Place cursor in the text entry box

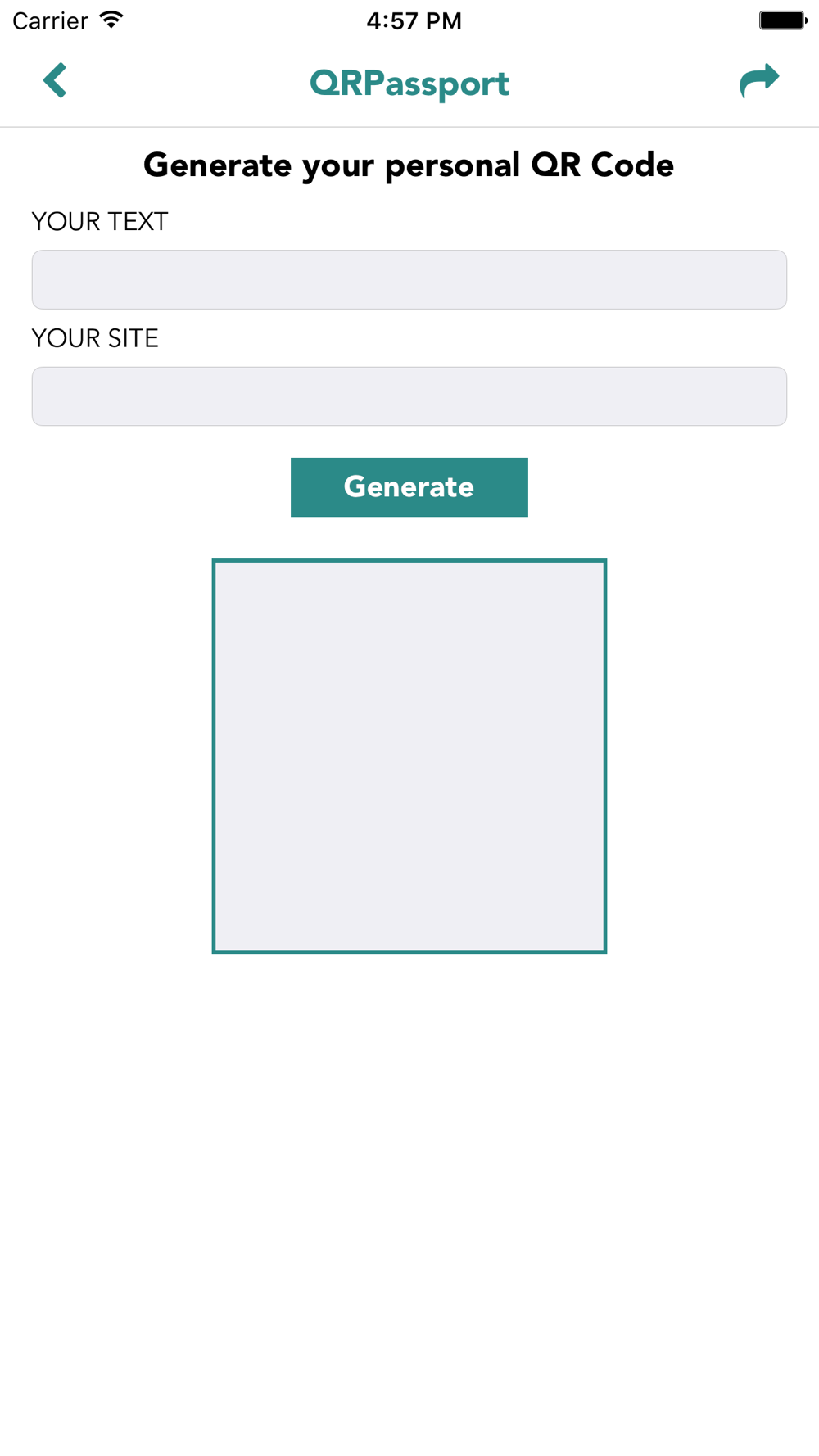409,279
